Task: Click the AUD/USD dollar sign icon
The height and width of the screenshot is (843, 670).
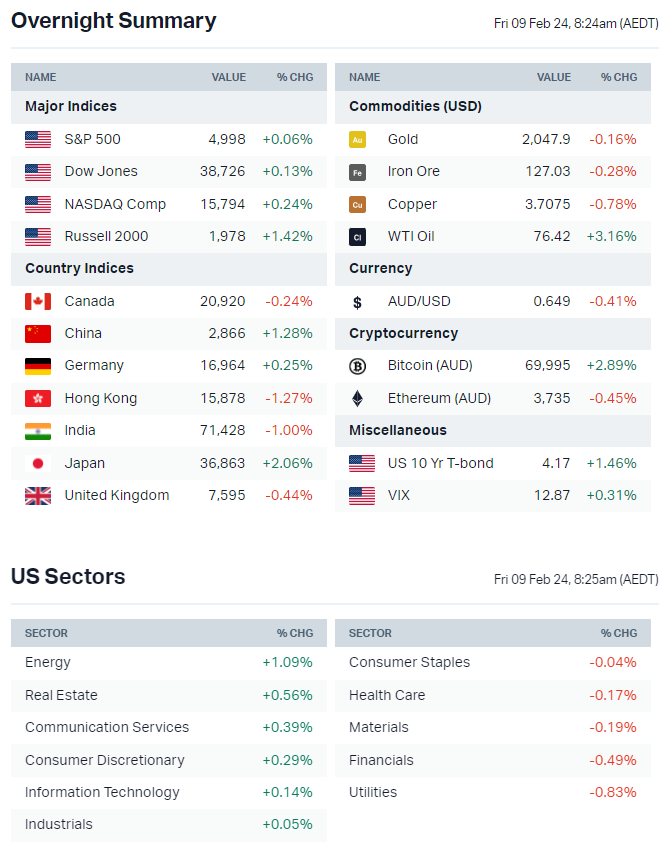Action: click(x=358, y=302)
